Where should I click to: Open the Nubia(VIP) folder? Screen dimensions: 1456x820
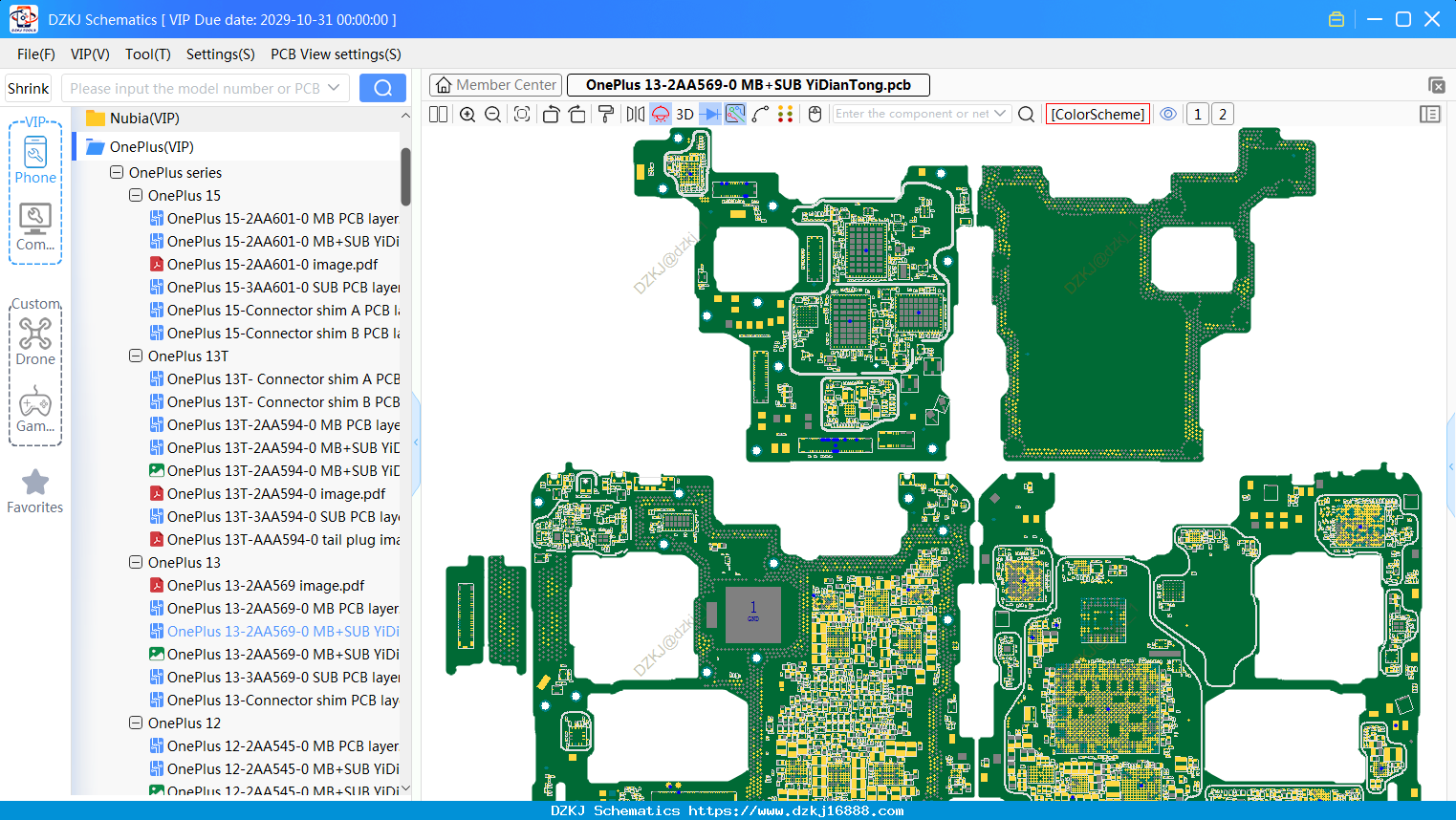pyautogui.click(x=143, y=119)
